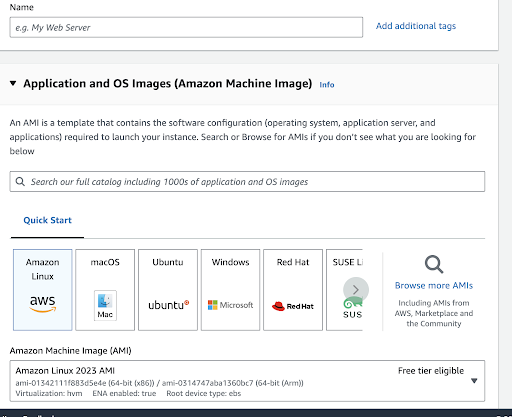Screen dimensions: 512x417
Task: Click the Amazon Machine Image (AMI) label
Action: coord(70,351)
